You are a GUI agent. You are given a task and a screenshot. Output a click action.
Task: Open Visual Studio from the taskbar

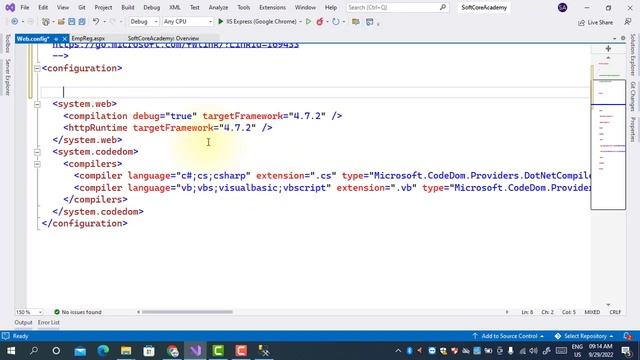[x=196, y=351]
